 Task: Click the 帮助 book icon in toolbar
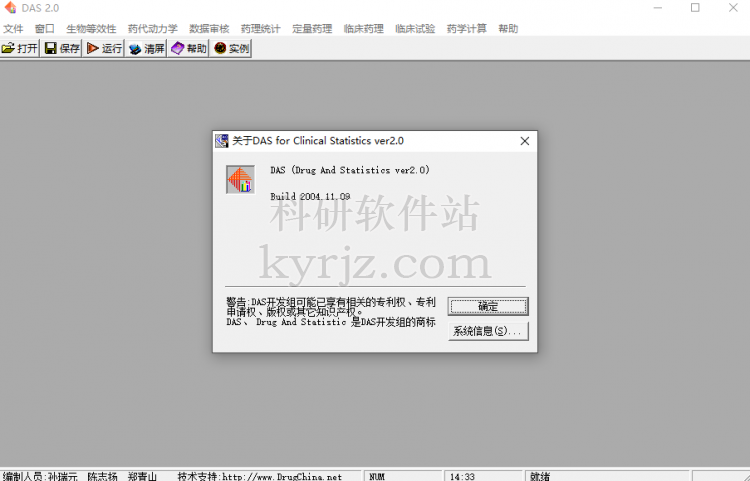pyautogui.click(x=188, y=48)
